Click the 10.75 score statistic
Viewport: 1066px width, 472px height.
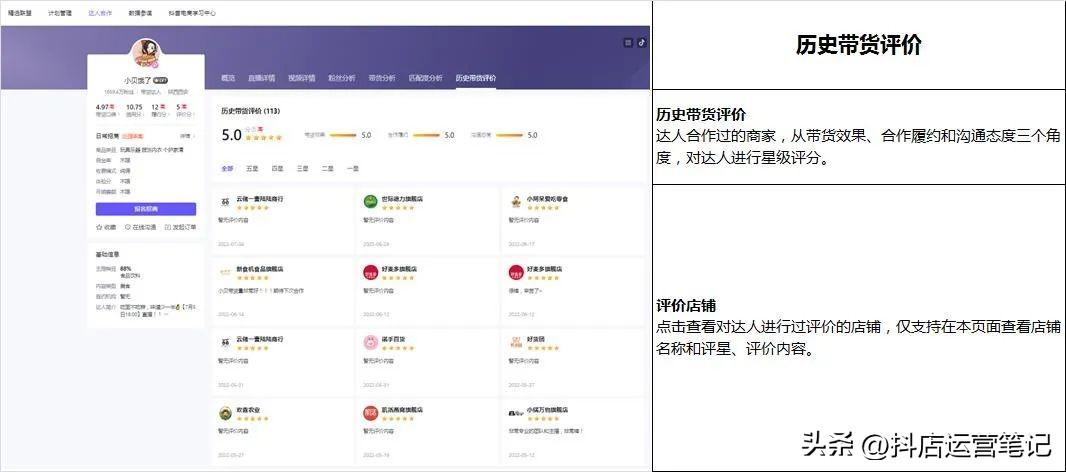click(x=134, y=109)
